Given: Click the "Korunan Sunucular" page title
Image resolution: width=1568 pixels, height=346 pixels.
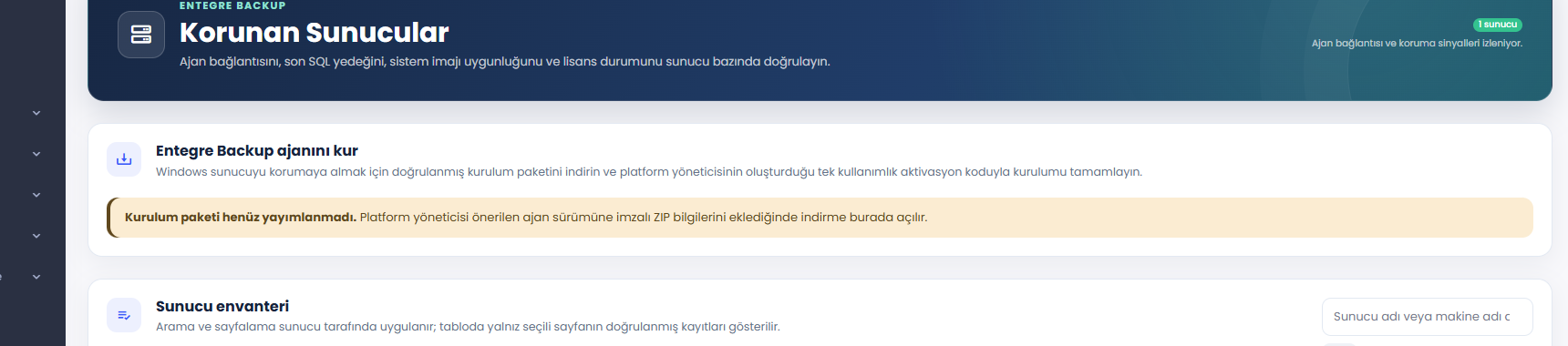Looking at the screenshot, I should (x=314, y=33).
